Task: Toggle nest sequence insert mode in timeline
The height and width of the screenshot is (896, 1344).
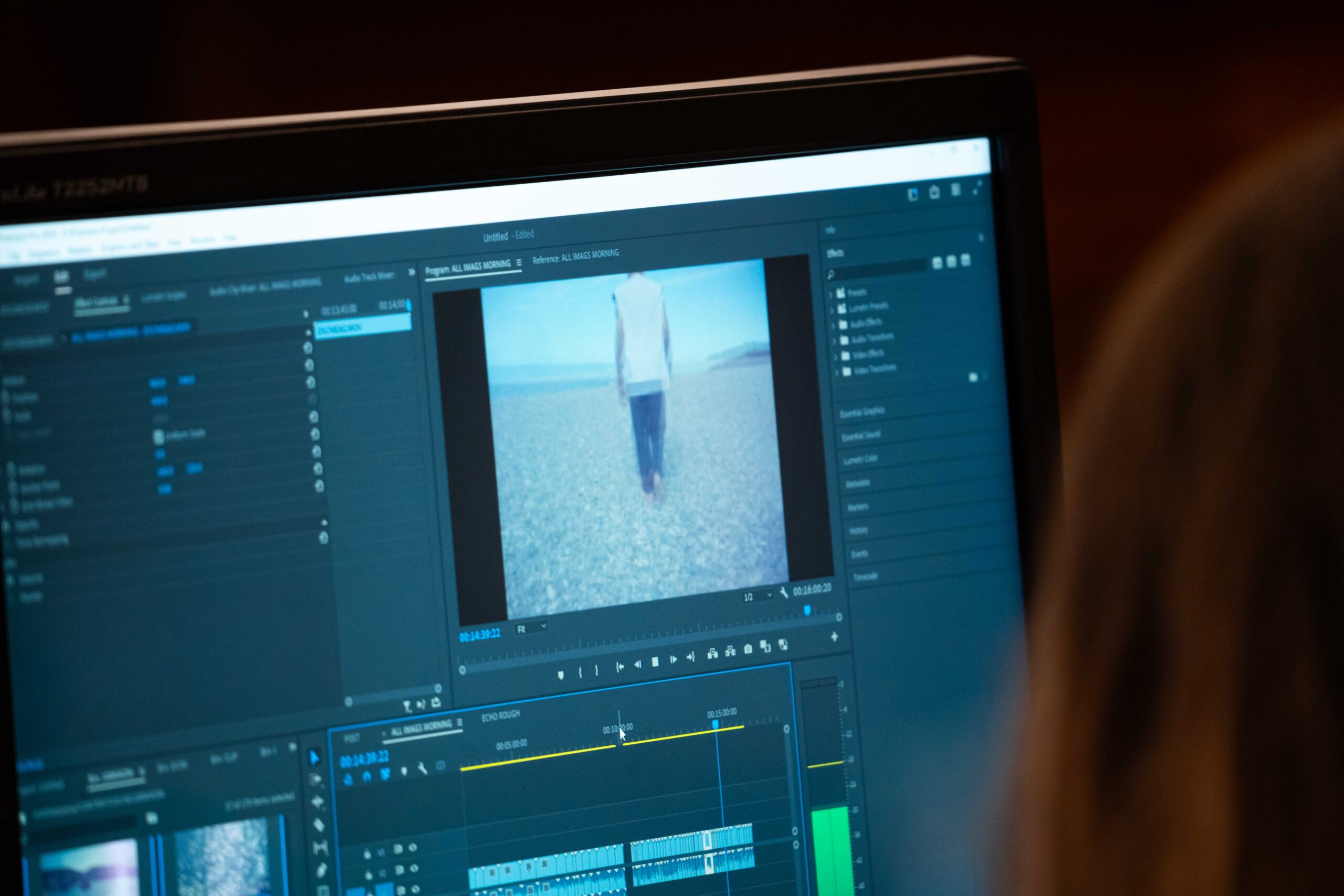Action: pos(348,779)
